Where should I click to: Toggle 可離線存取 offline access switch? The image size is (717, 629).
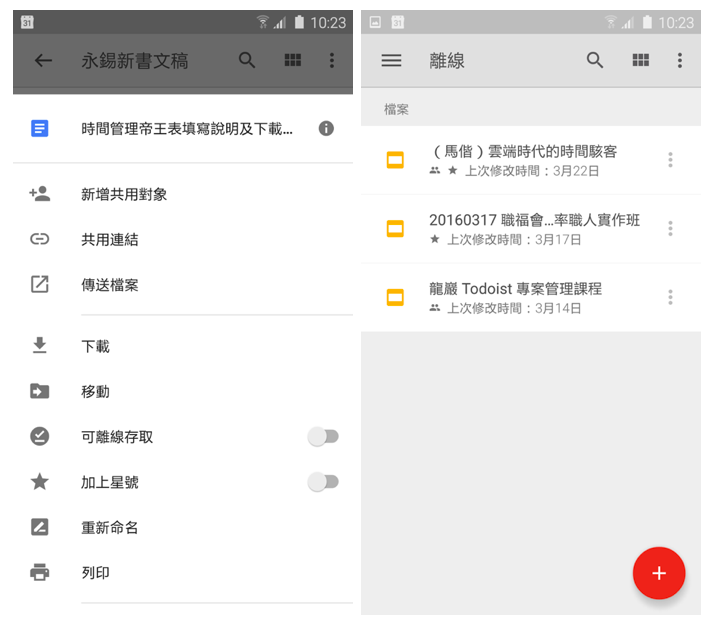click(x=323, y=437)
